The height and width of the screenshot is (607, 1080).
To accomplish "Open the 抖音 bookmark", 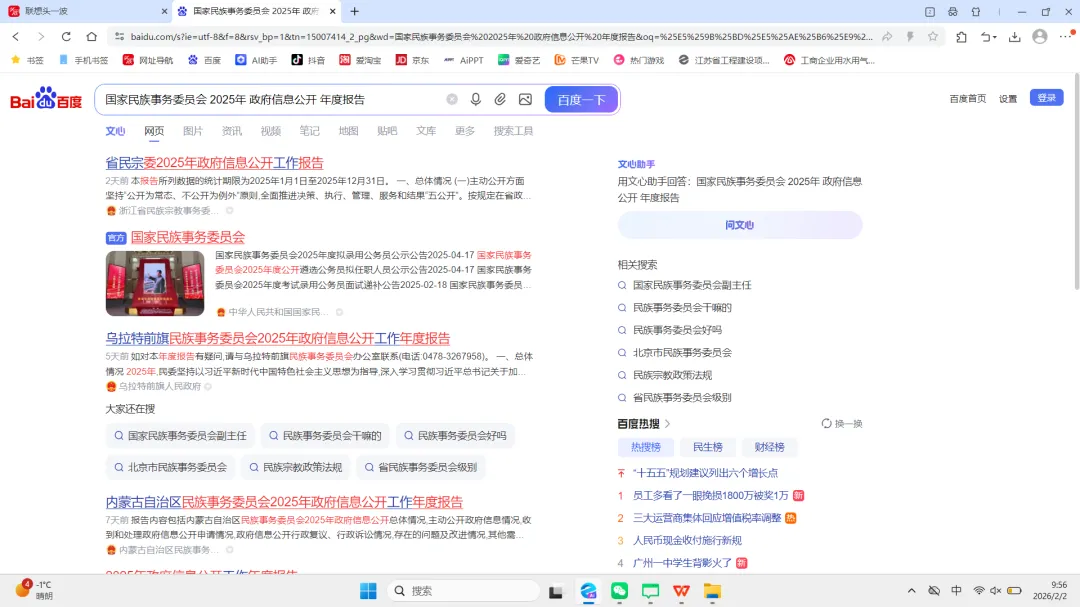I will point(308,60).
